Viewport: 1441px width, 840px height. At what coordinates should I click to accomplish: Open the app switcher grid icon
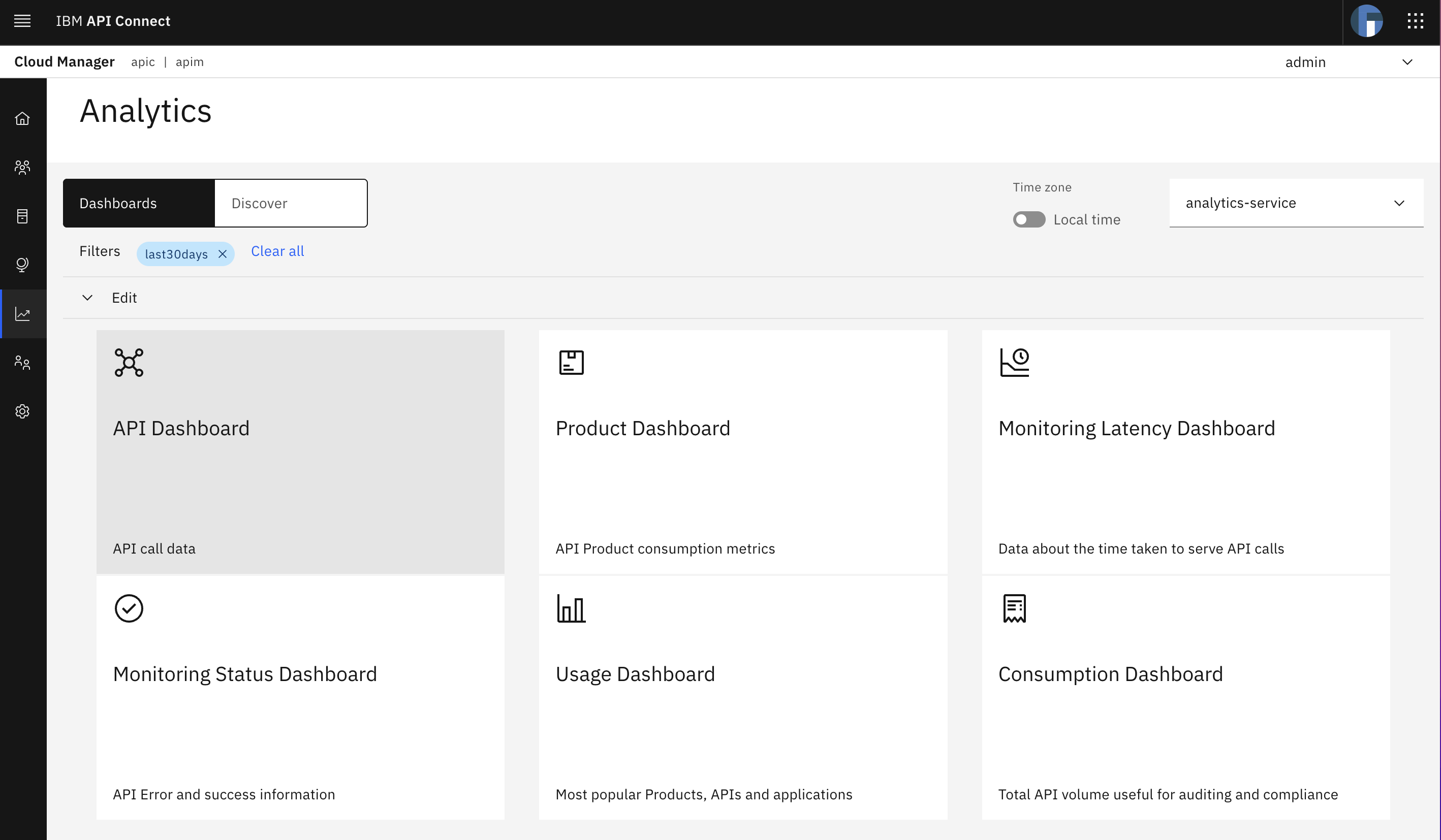1415,21
